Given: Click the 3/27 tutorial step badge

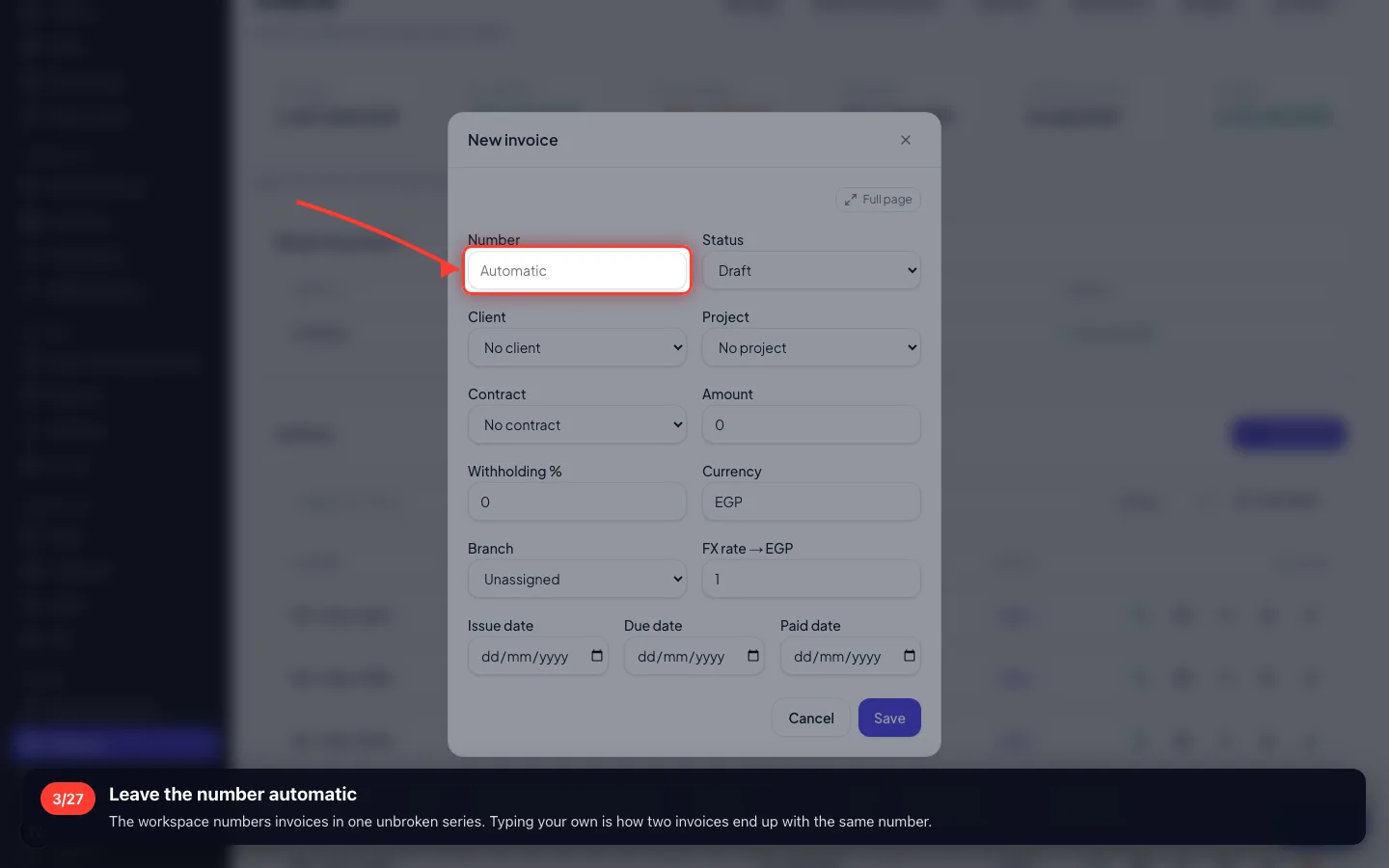Looking at the screenshot, I should pyautogui.click(x=68, y=799).
